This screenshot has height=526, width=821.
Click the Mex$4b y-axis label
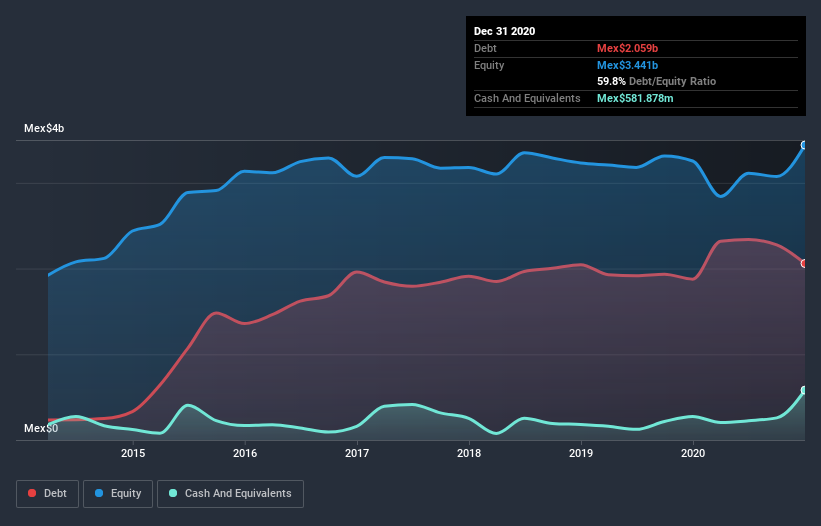44,129
